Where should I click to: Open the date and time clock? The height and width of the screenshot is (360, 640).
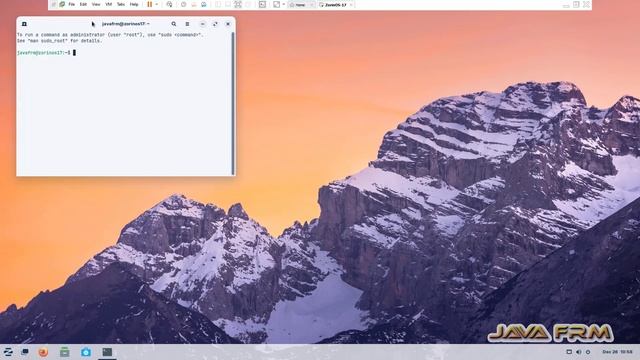pyautogui.click(x=617, y=352)
